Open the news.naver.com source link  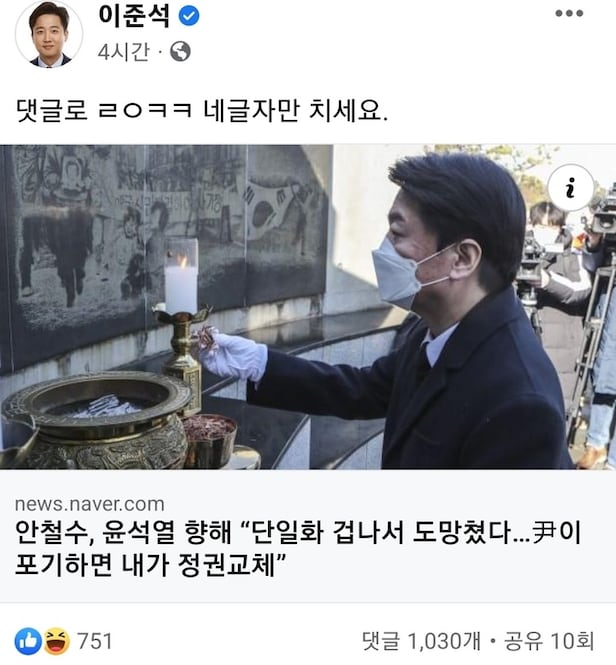(x=90, y=504)
